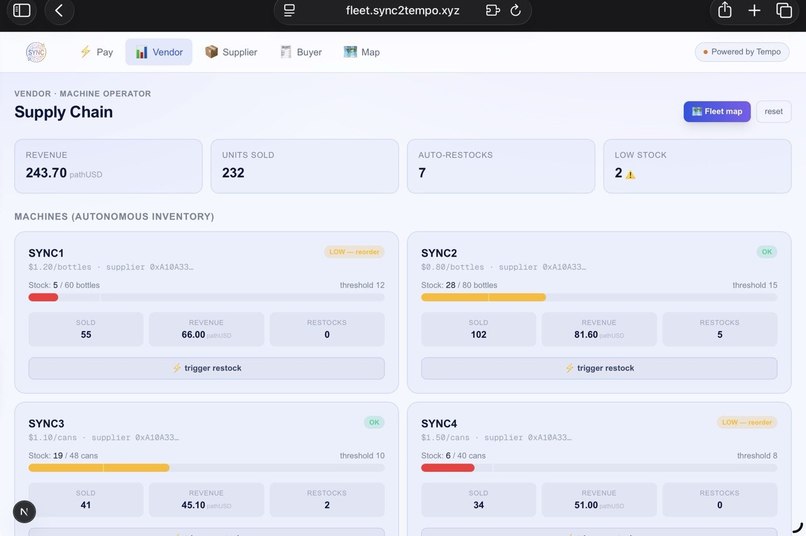Click the SYNC2 machine title
Image resolution: width=806 pixels, height=536 pixels.
point(439,253)
